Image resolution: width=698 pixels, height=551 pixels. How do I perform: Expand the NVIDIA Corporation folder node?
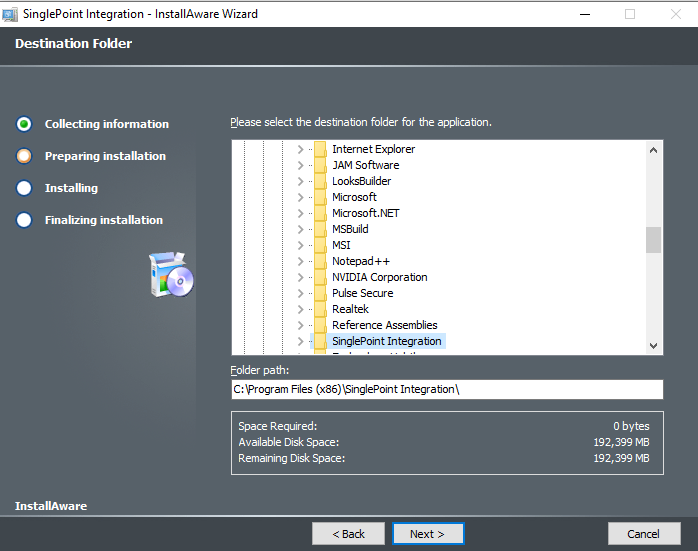pyautogui.click(x=300, y=277)
